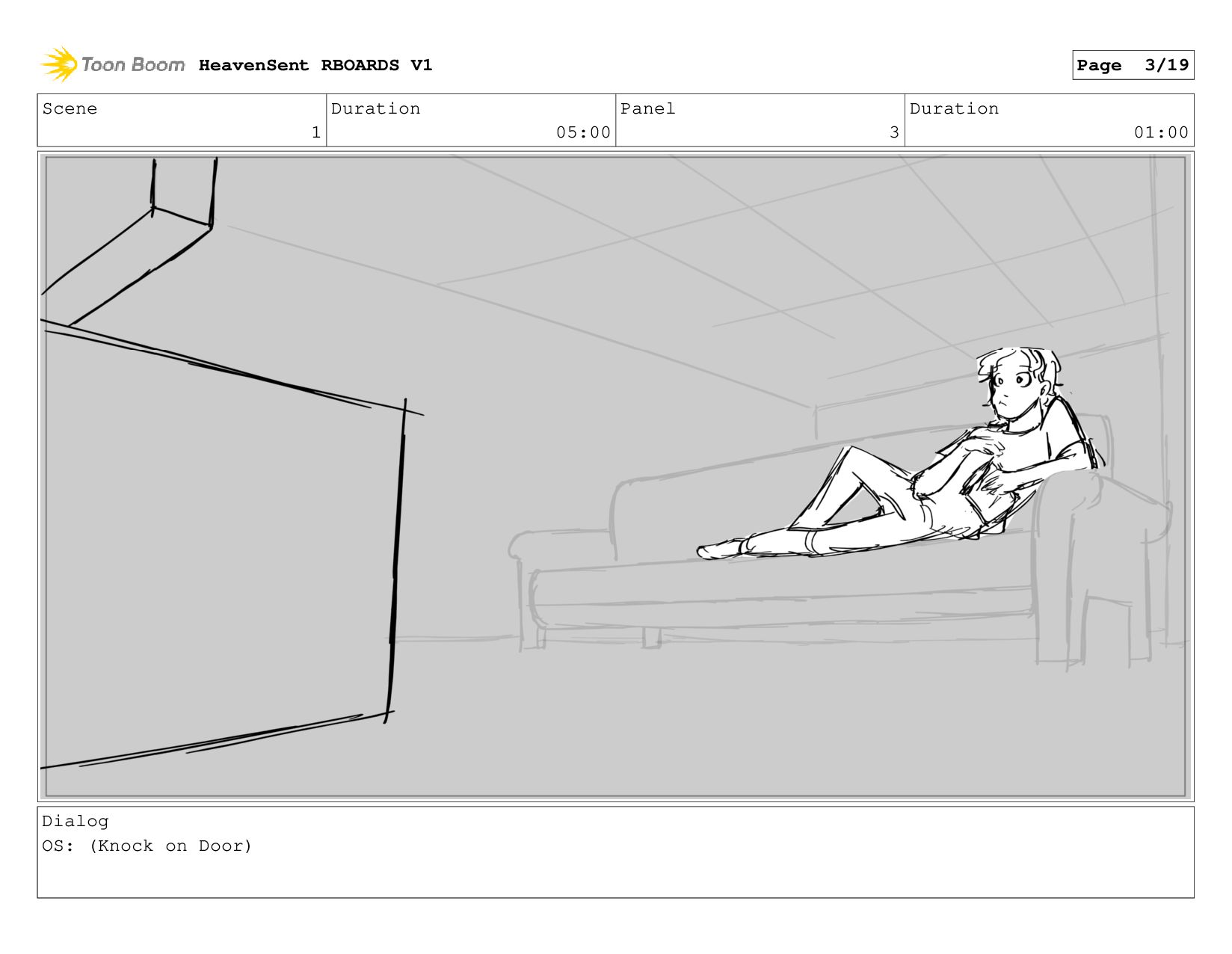Screen dimensions: 1232x954
Task: Click the 'Duration' label beside the Scene cell
Action: pyautogui.click(x=375, y=108)
